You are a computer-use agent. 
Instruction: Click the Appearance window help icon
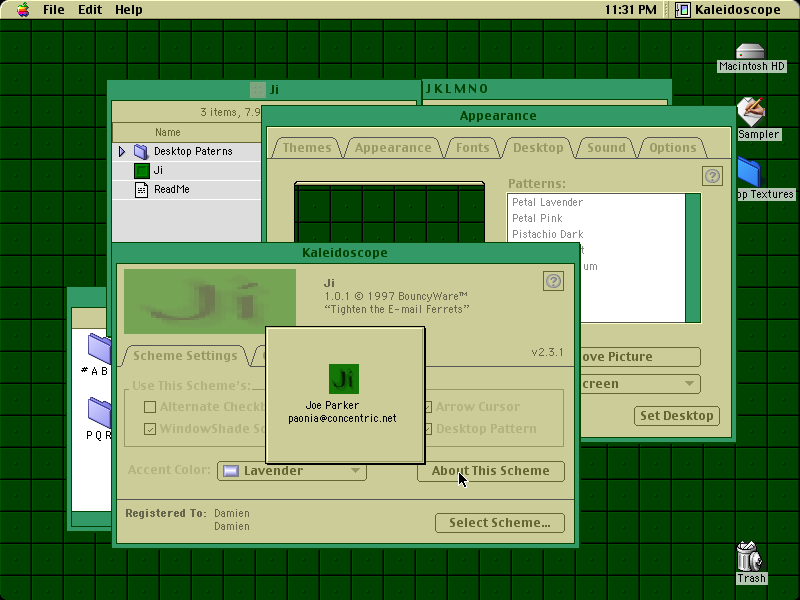pyautogui.click(x=712, y=176)
